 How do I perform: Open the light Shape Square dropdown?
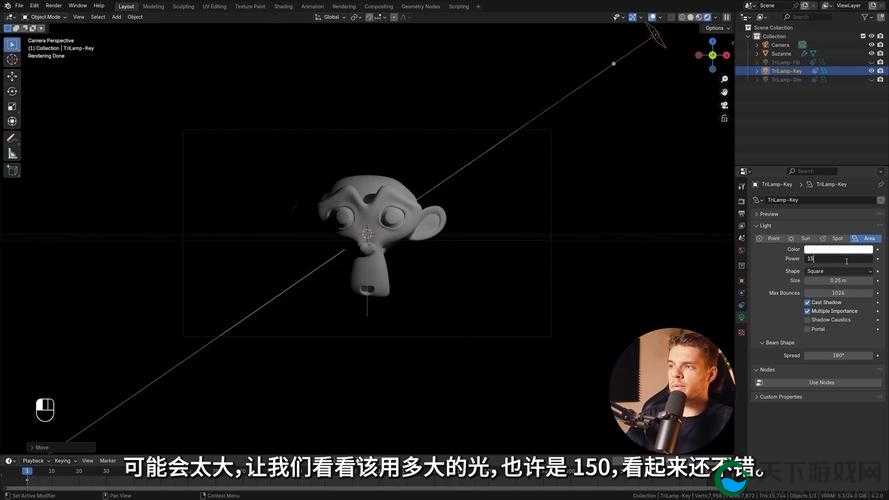[839, 271]
